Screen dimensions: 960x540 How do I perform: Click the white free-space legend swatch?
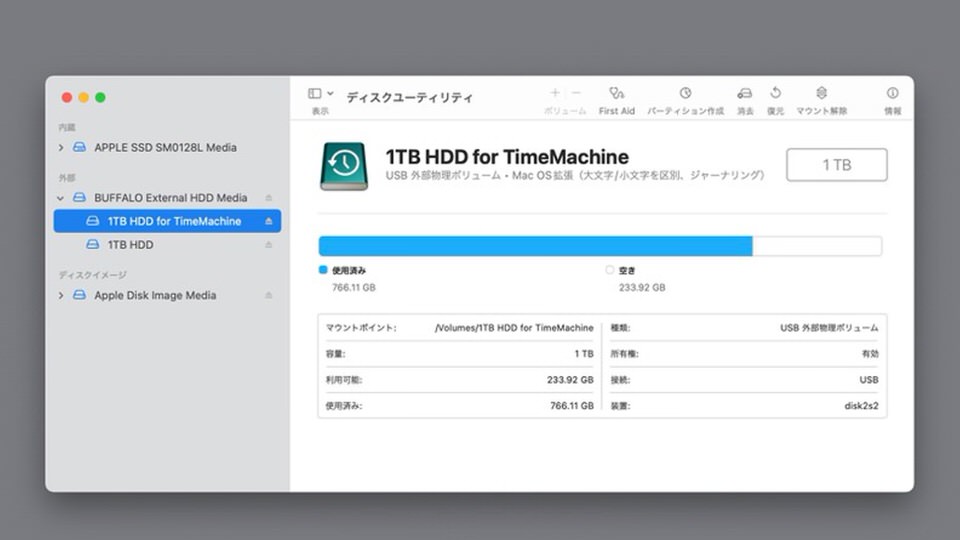[610, 270]
